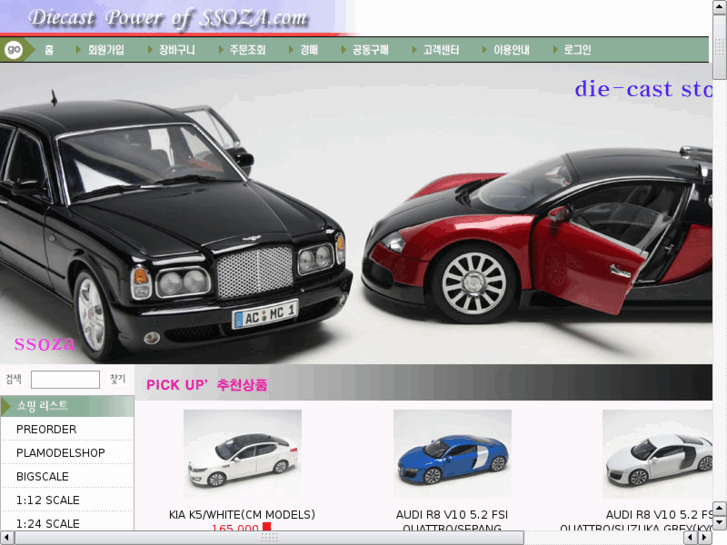Open the 이용안내 usage guide link
This screenshot has width=727, height=545.
tap(511, 50)
